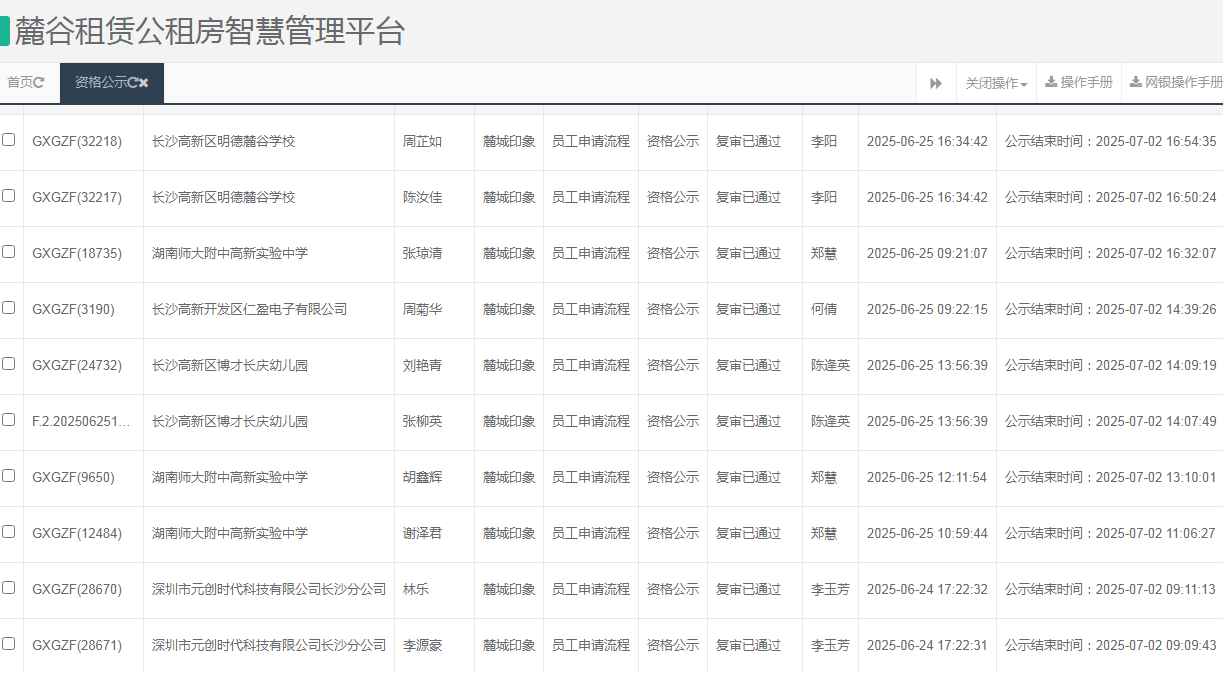This screenshot has height=673, width=1223.
Task: Refresh the 资格公示 tab via its reload icon
Action: [x=134, y=84]
